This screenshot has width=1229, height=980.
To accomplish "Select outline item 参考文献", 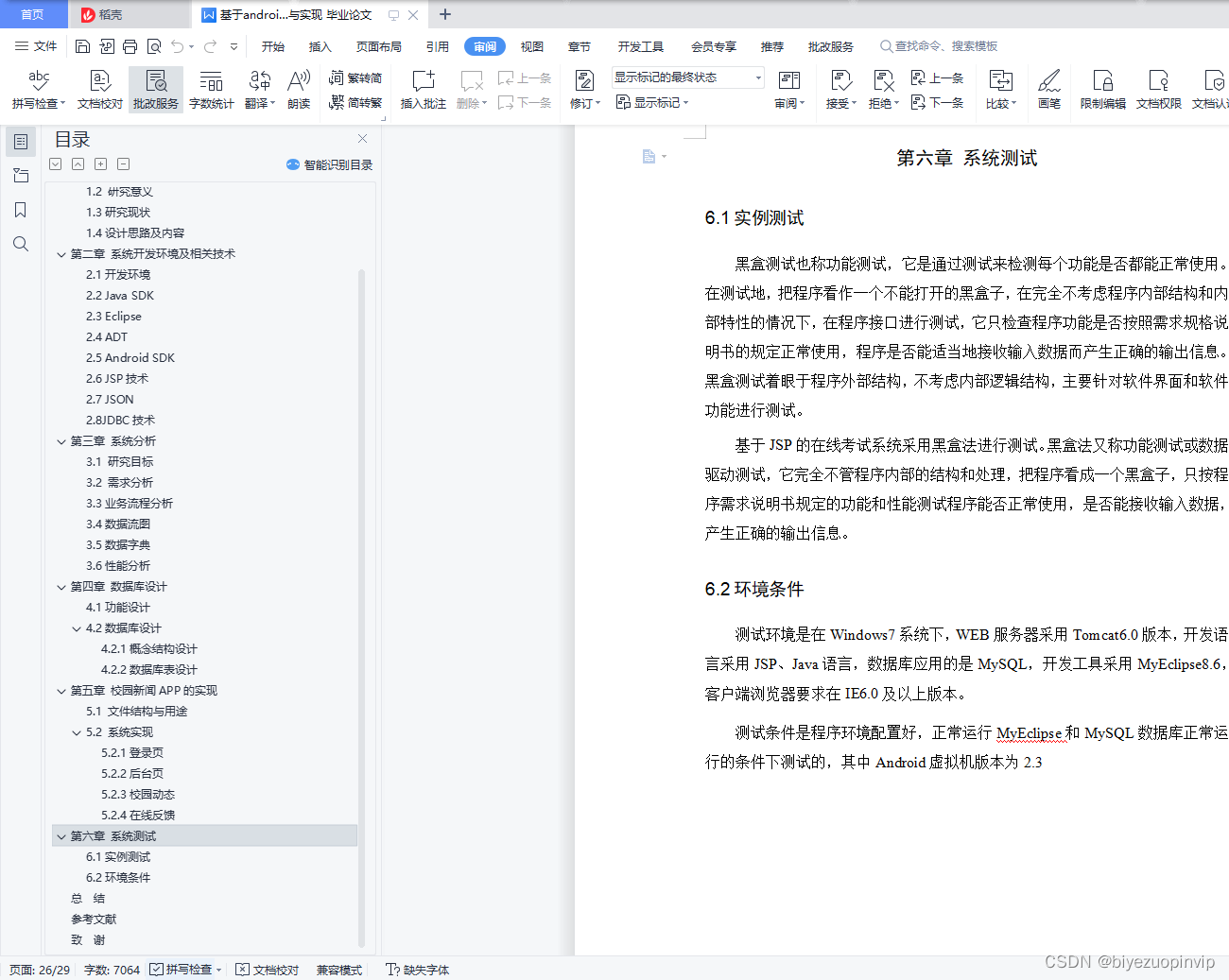I will pyautogui.click(x=94, y=920).
